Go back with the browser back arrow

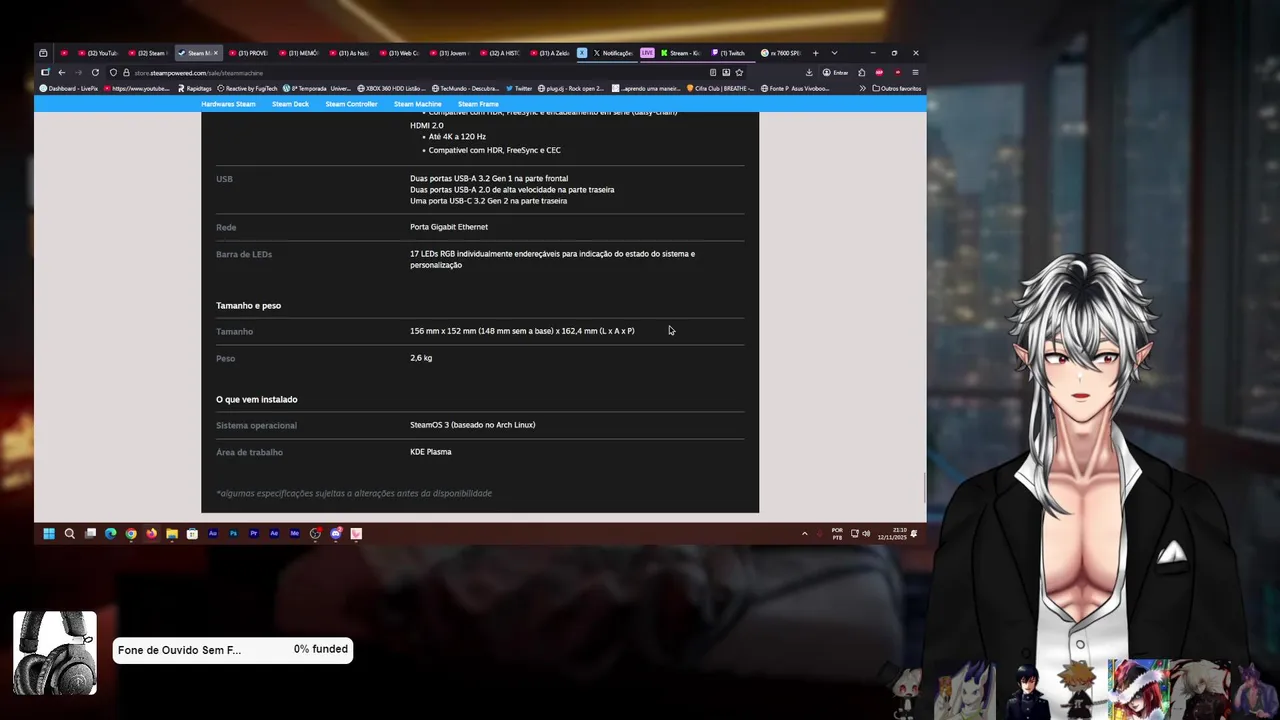(61, 72)
